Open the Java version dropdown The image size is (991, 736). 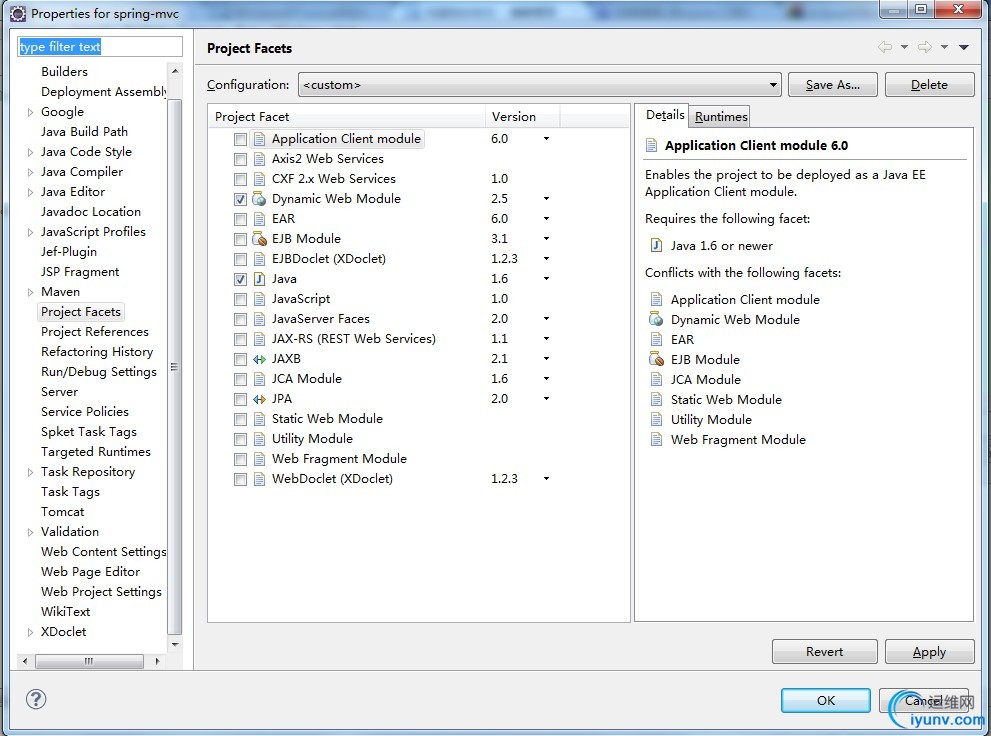pos(546,279)
